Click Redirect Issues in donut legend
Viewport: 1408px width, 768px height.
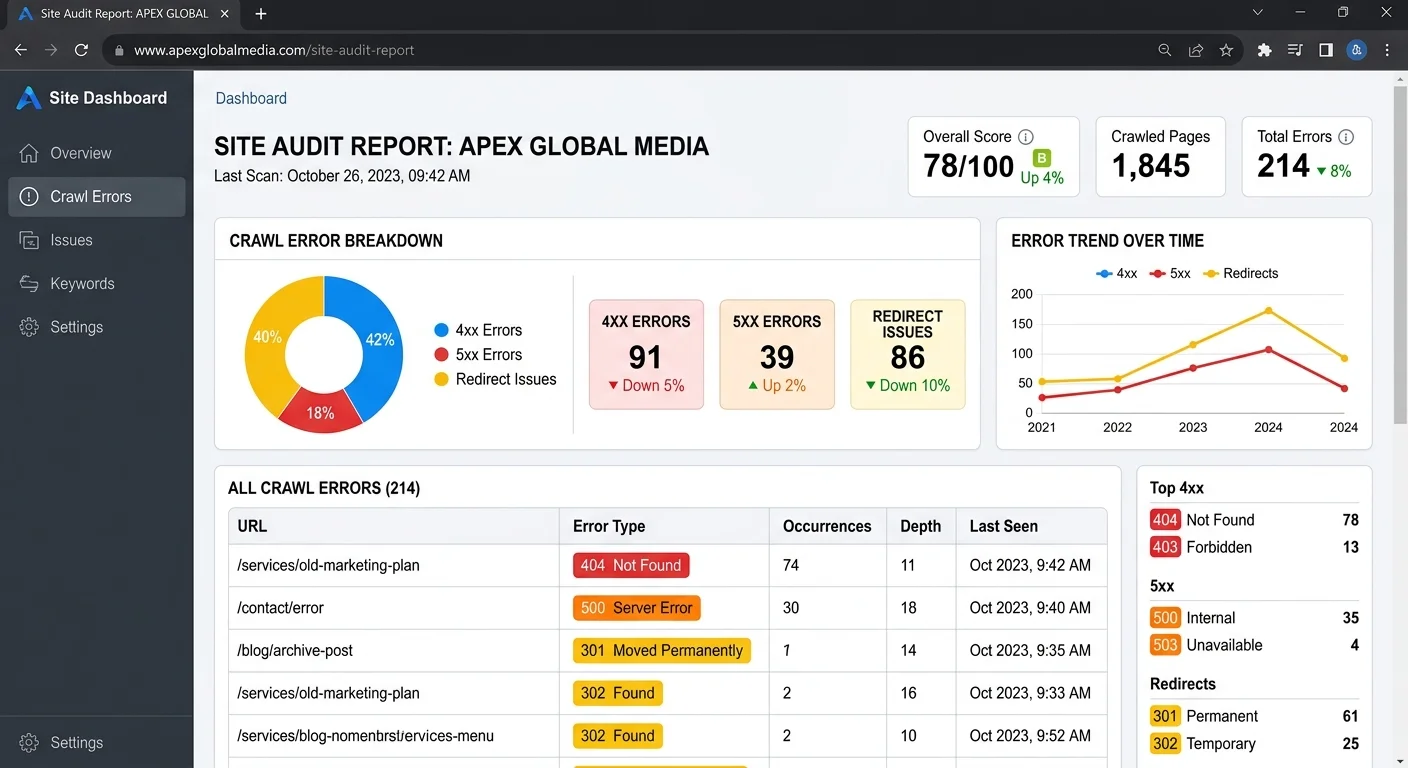495,379
